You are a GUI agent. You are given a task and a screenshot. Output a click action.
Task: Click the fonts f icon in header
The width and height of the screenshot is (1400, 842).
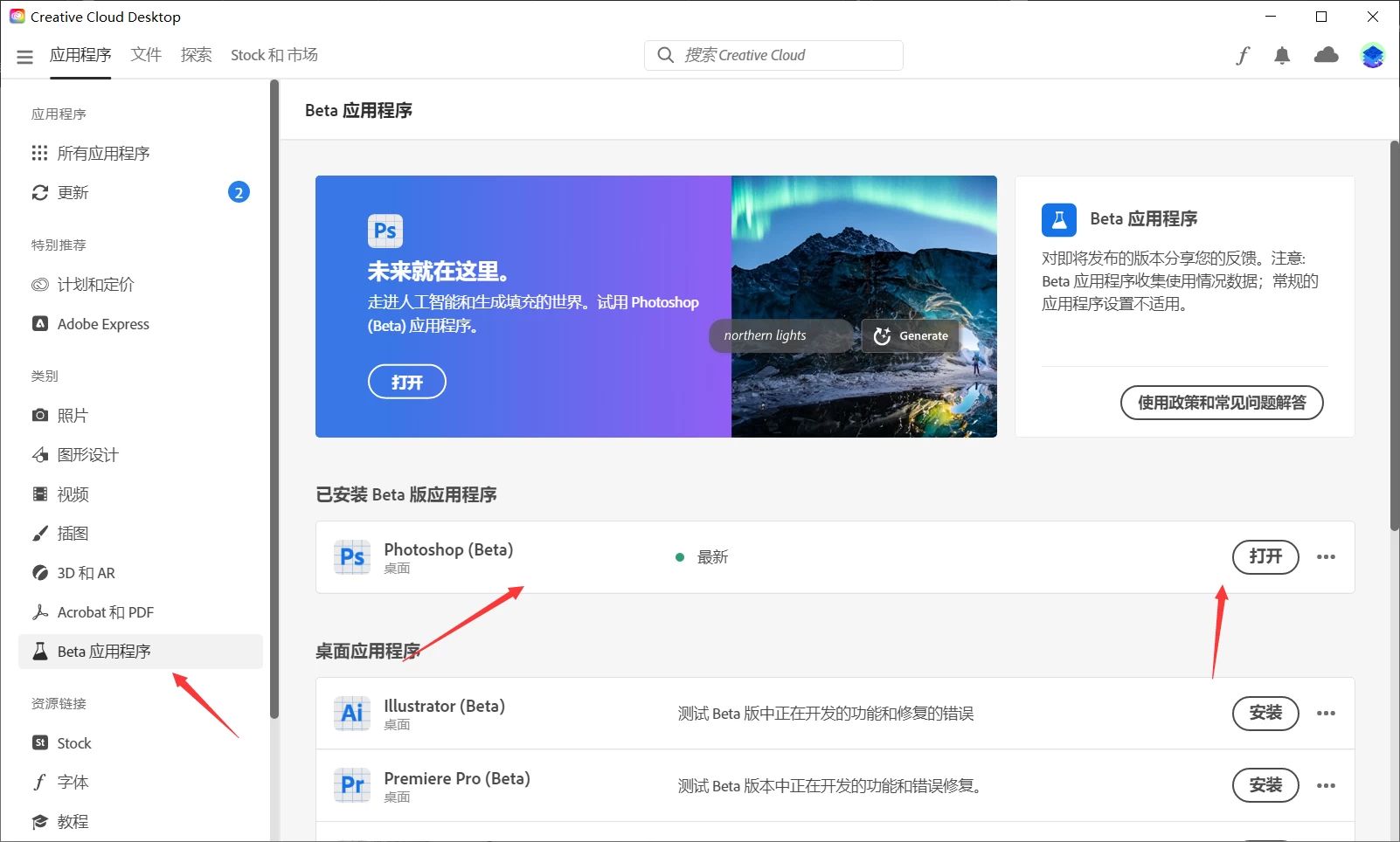pos(1242,56)
